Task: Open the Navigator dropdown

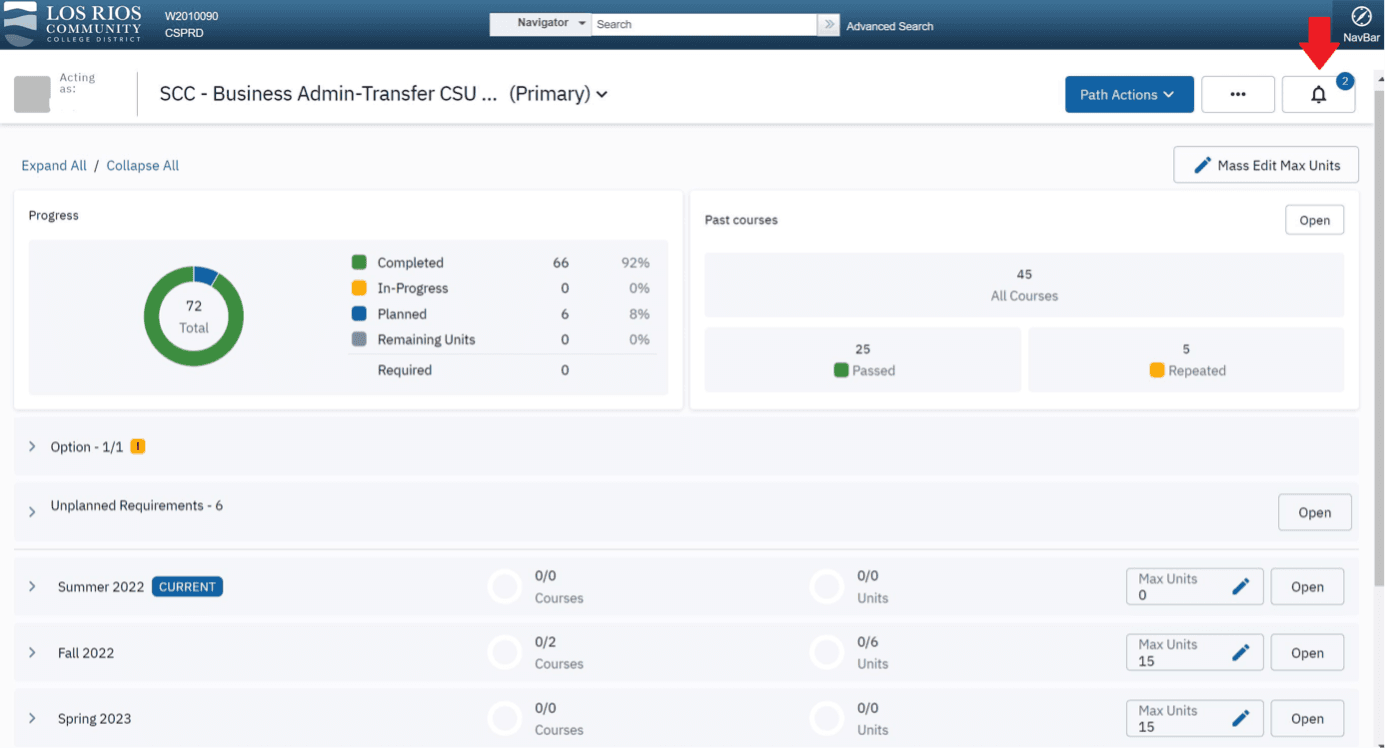Action: tap(540, 24)
